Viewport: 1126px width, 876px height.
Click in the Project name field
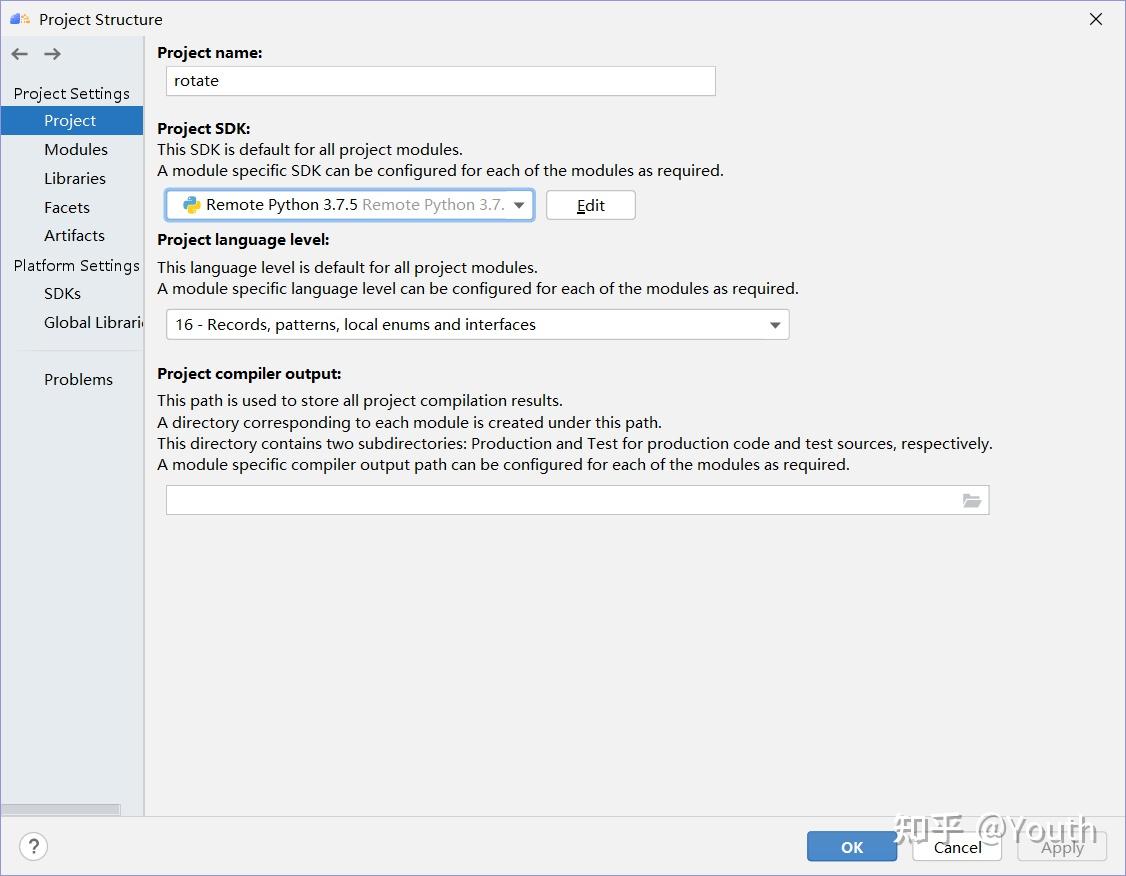click(x=440, y=81)
